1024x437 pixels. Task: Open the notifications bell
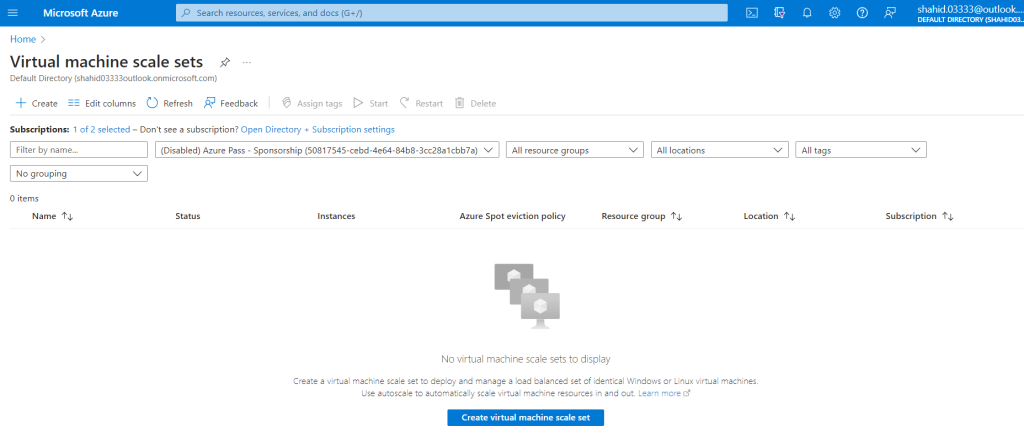807,13
